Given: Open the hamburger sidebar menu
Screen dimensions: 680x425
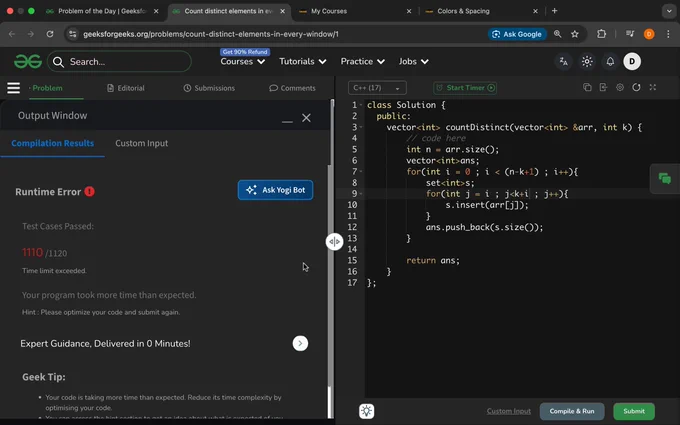Looking at the screenshot, I should click(13, 88).
